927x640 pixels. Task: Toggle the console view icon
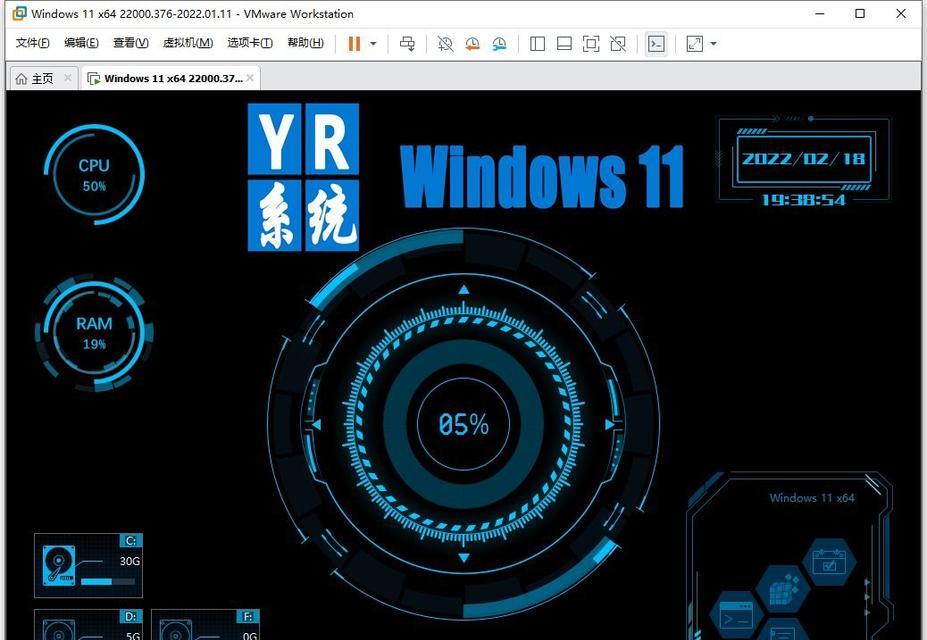(x=656, y=44)
